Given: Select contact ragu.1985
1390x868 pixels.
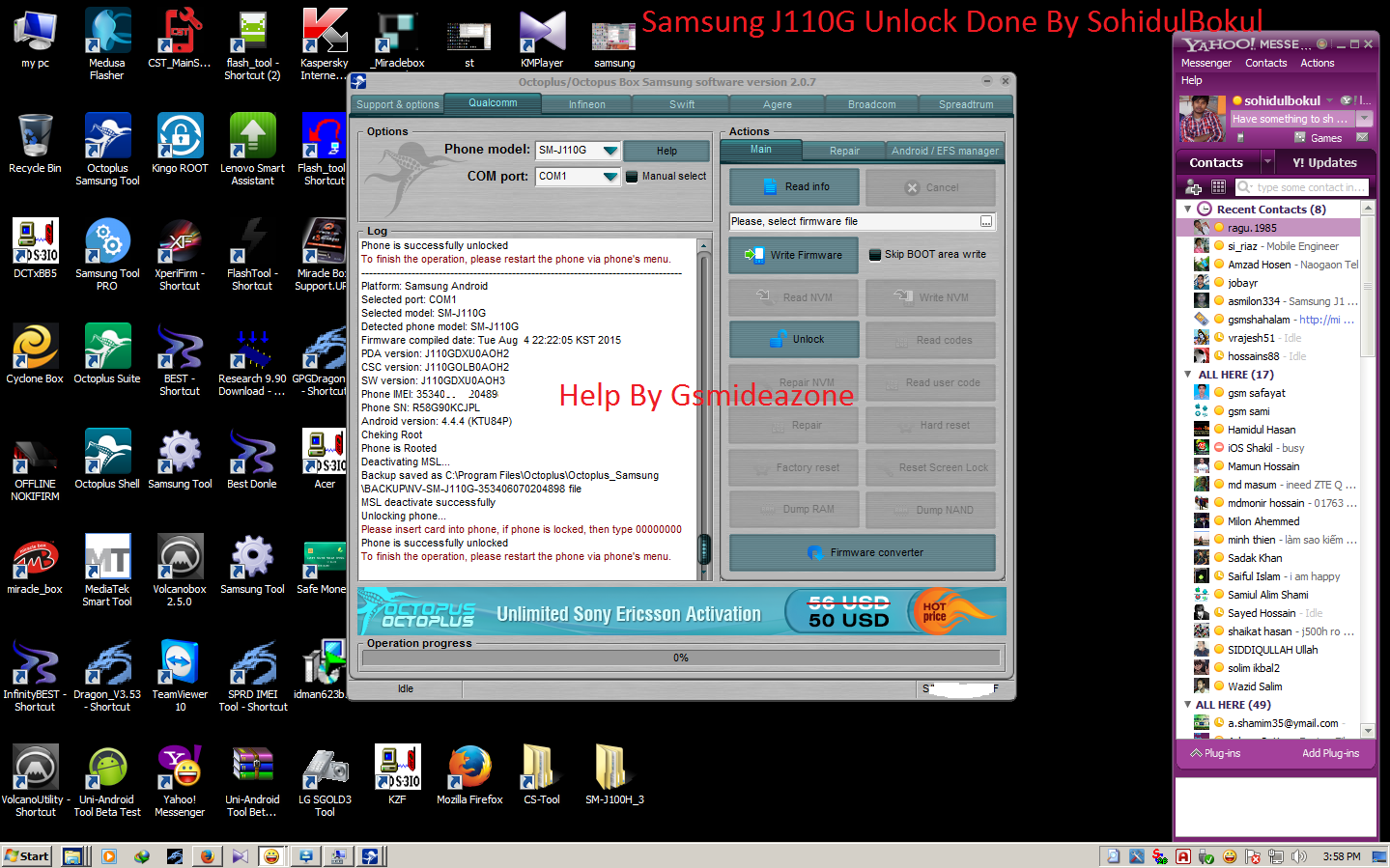Looking at the screenshot, I should pyautogui.click(x=1267, y=228).
